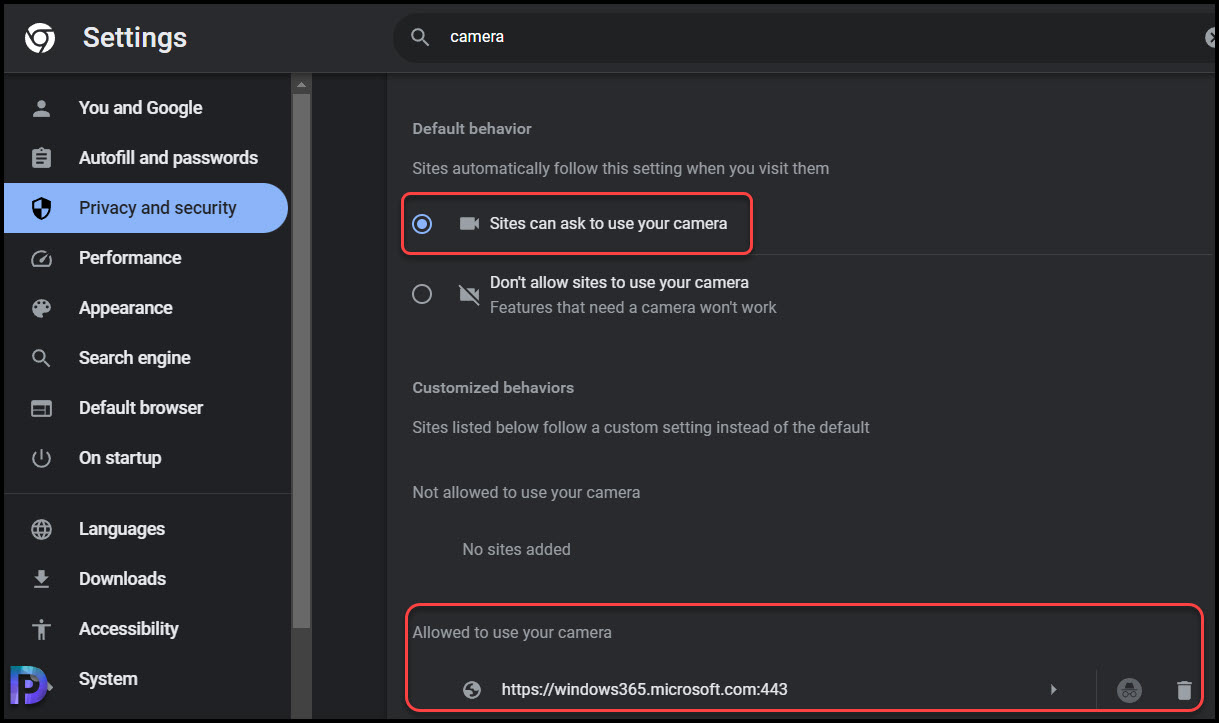Click the Customized behaviors heading
Screen dimensions: 1219x723
(493, 388)
